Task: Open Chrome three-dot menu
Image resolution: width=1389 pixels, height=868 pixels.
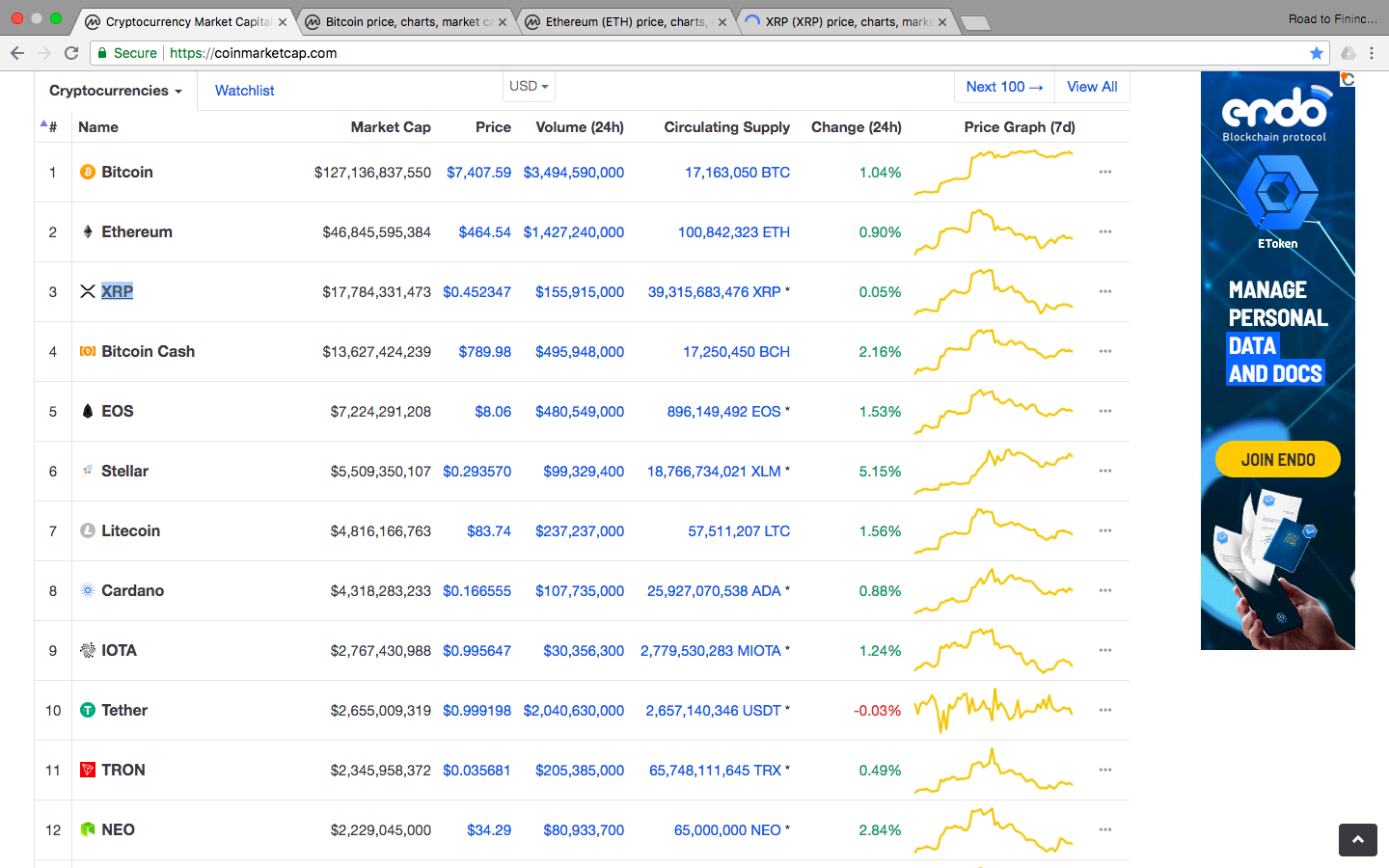Action: tap(1372, 53)
